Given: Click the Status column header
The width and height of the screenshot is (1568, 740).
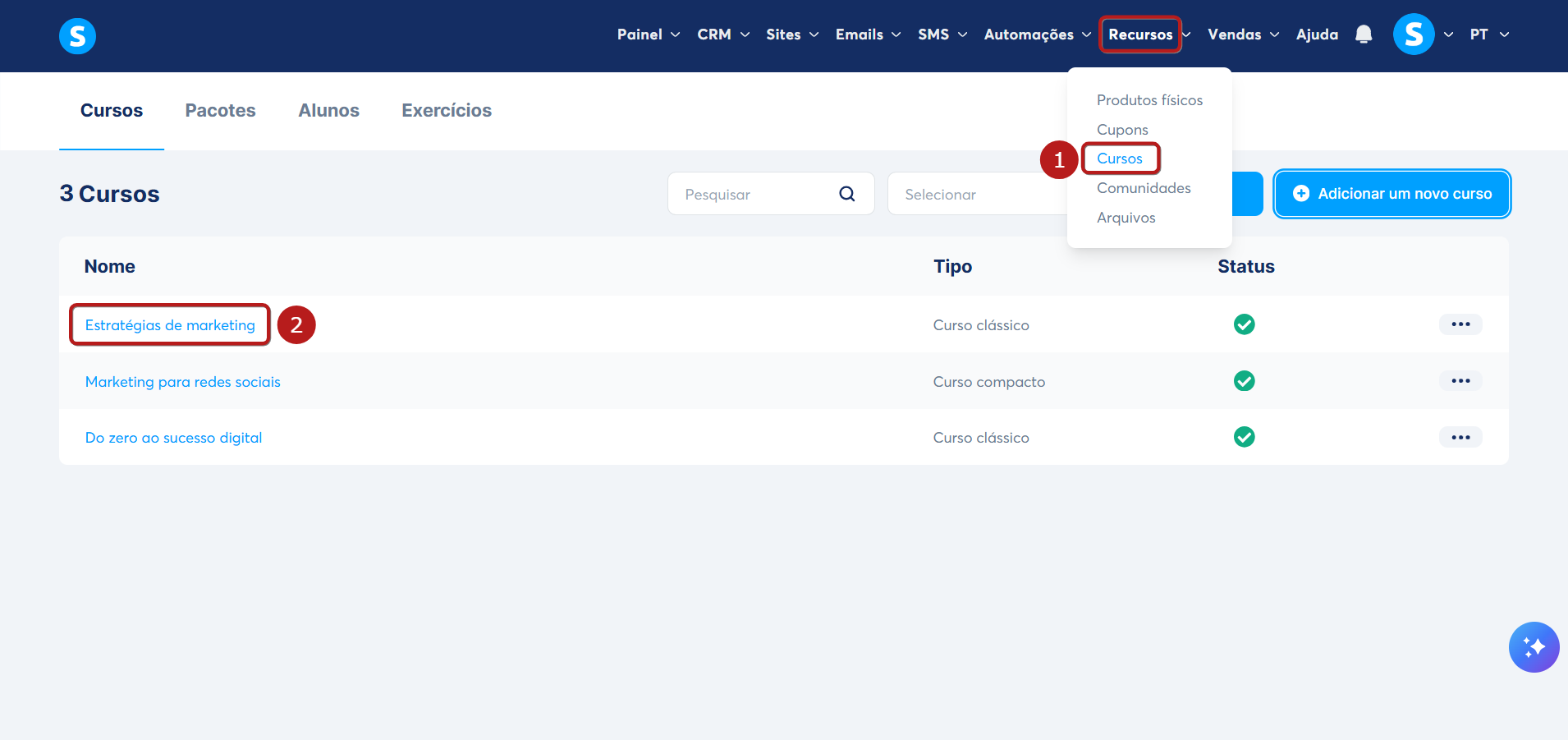Looking at the screenshot, I should tap(1246, 266).
